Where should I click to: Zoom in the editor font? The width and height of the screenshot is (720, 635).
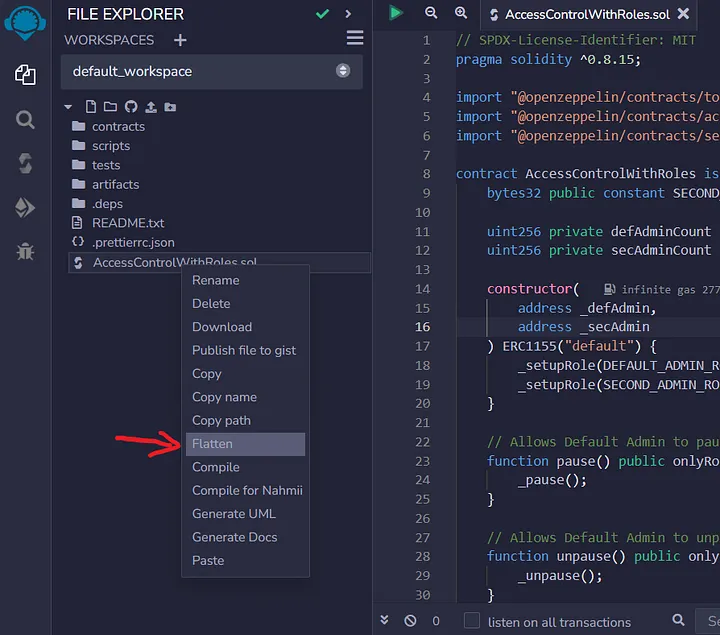[461, 13]
